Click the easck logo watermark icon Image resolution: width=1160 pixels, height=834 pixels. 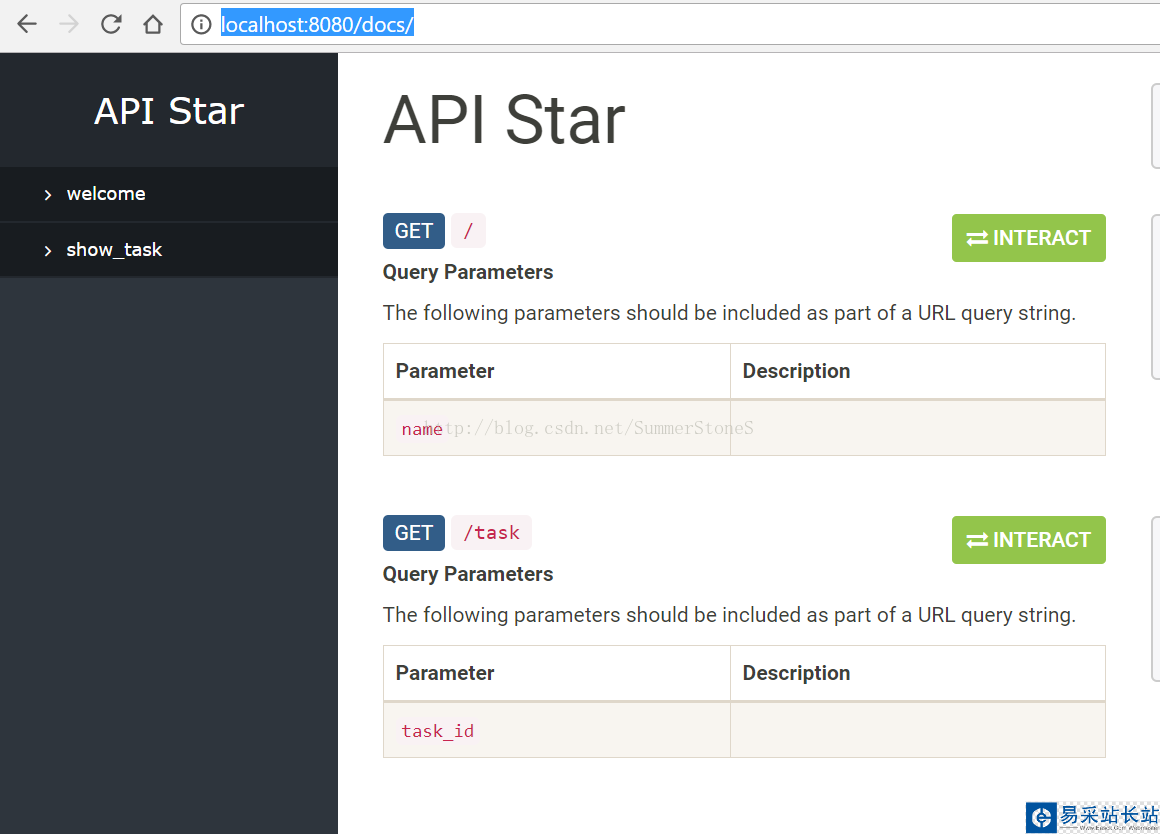click(x=1042, y=816)
